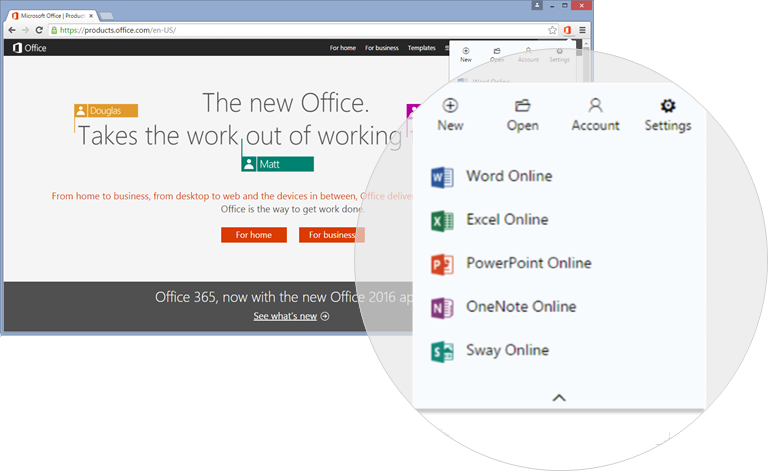Open the Settings gear icon
The height and width of the screenshot is (472, 768).
[x=668, y=106]
